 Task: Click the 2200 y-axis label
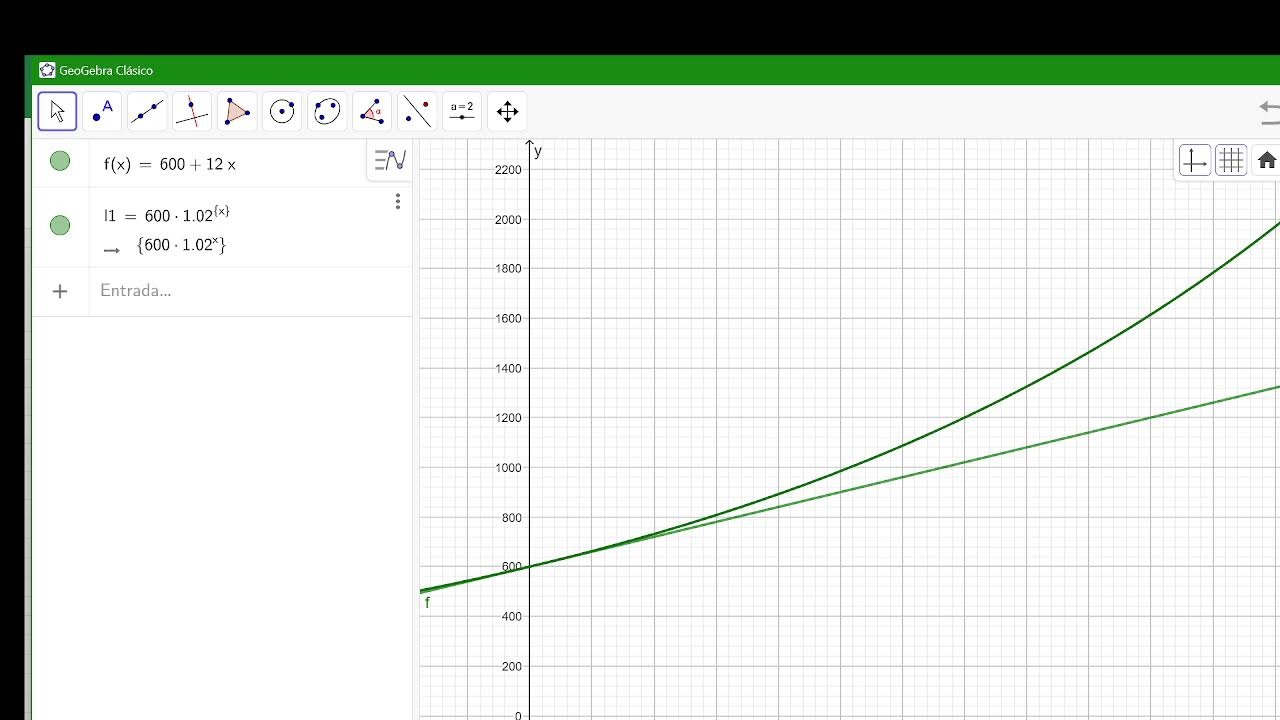pos(507,170)
